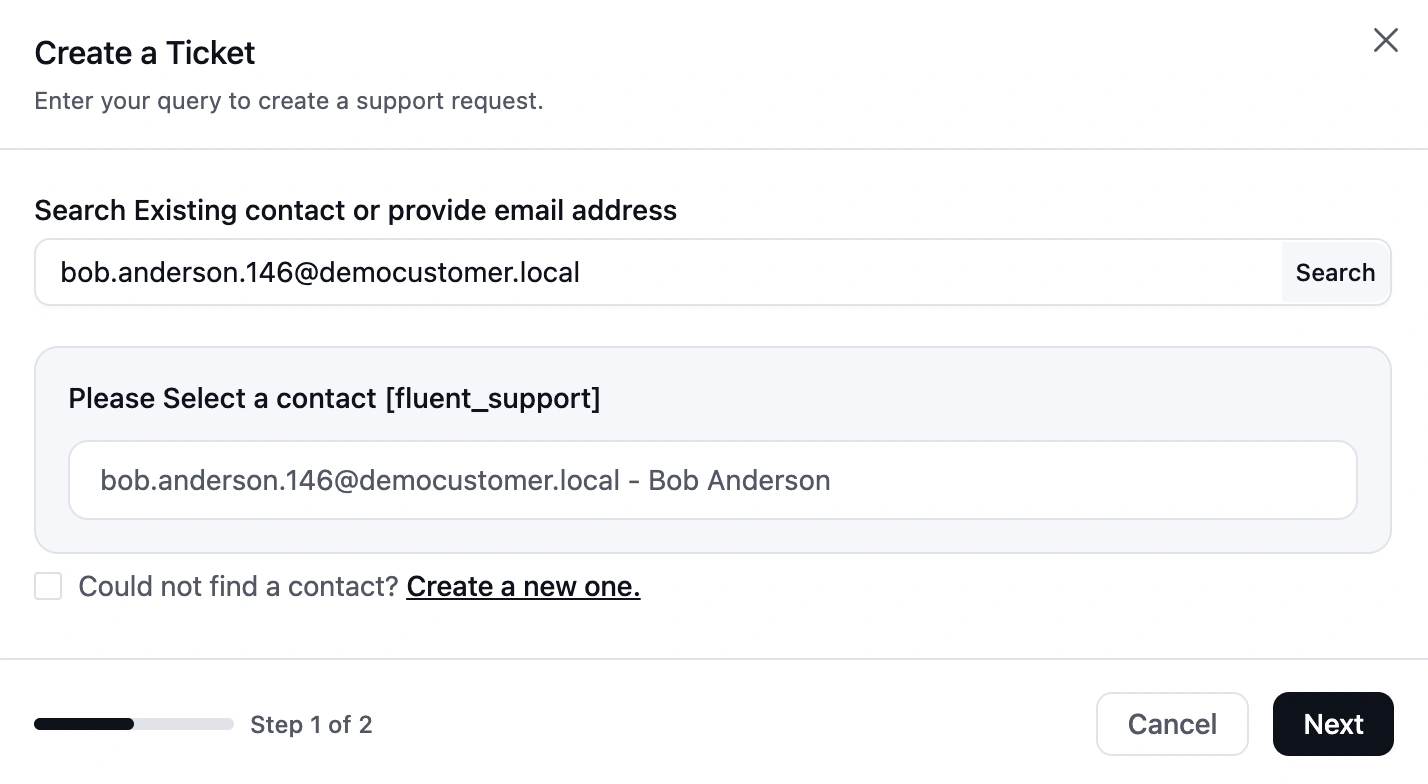Click the '[fluent_support]' tag in the heading
The image size is (1428, 784).
[x=493, y=398]
